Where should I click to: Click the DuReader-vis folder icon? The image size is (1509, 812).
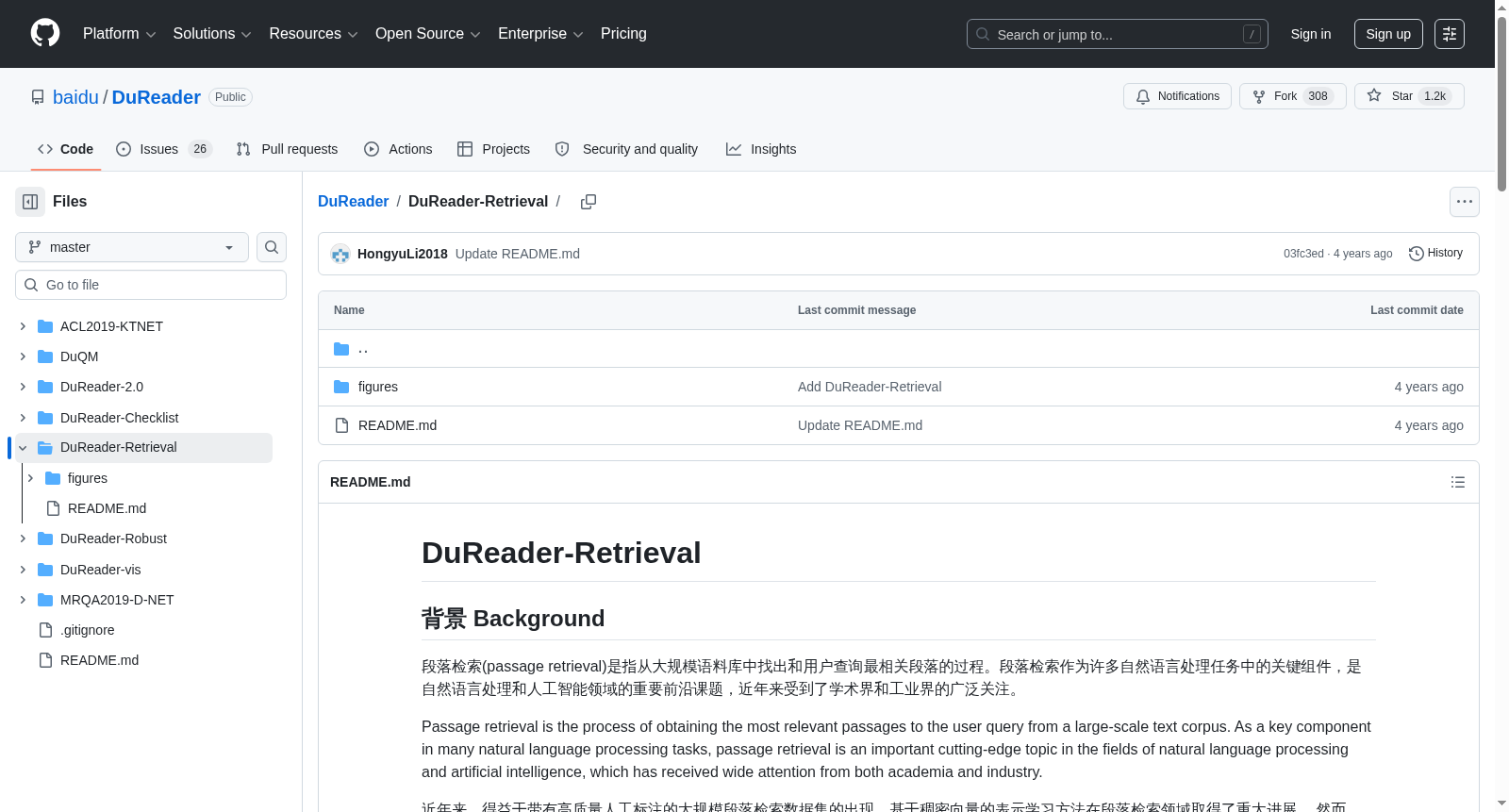tap(45, 570)
